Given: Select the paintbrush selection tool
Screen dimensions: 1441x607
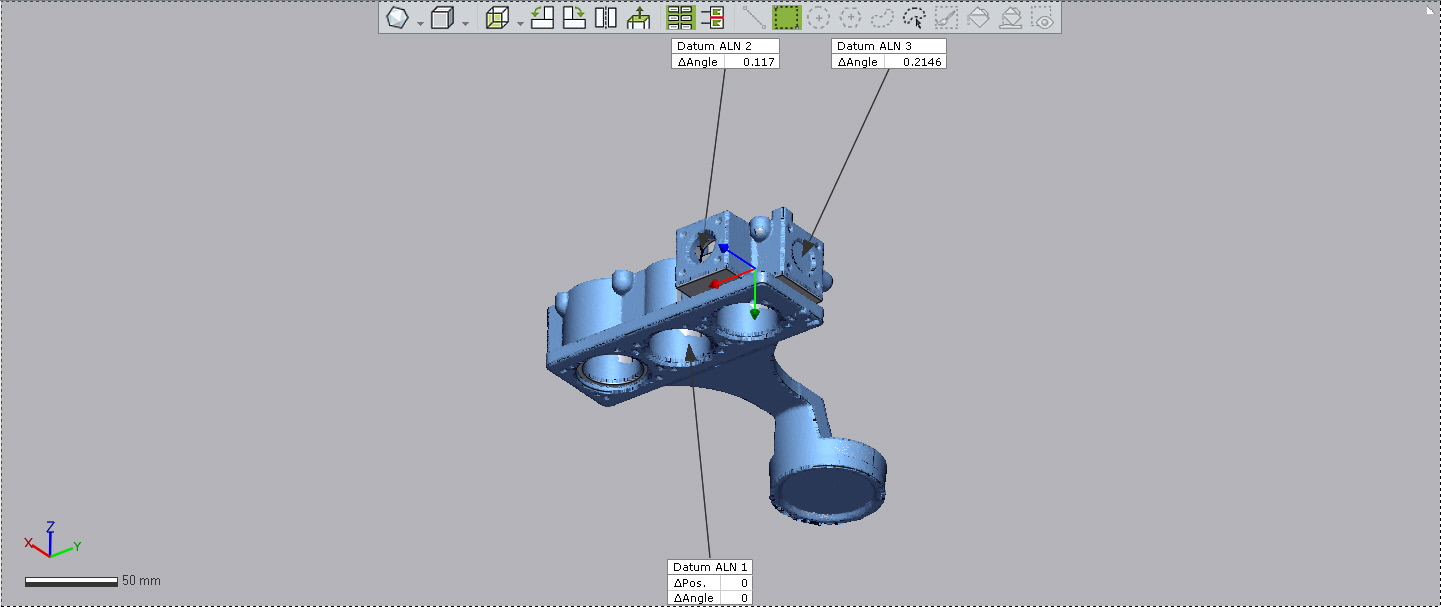Looking at the screenshot, I should coord(946,18).
